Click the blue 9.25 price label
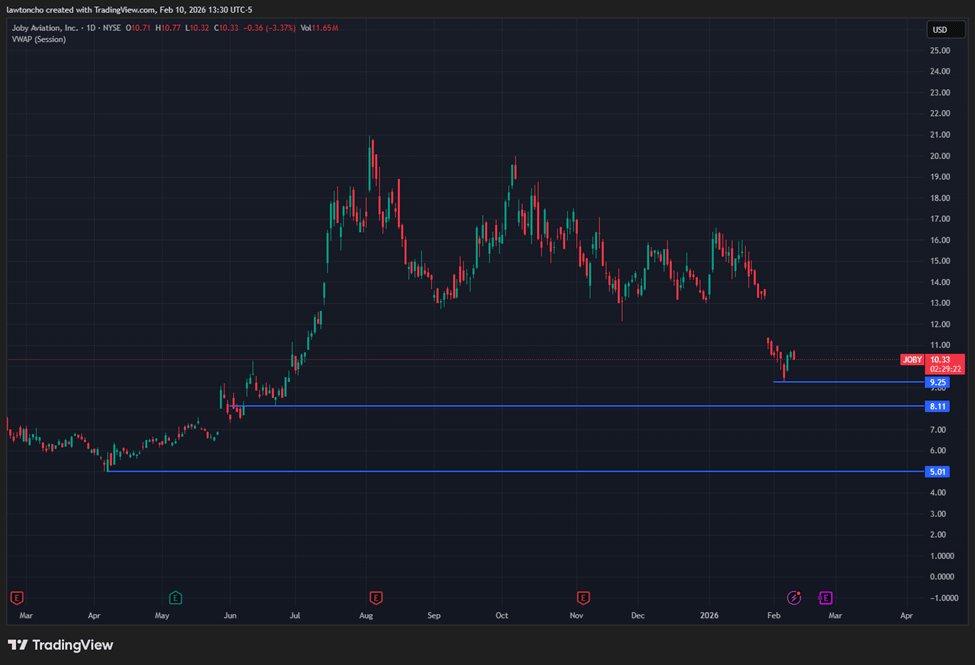Image resolution: width=975 pixels, height=665 pixels. [x=938, y=382]
